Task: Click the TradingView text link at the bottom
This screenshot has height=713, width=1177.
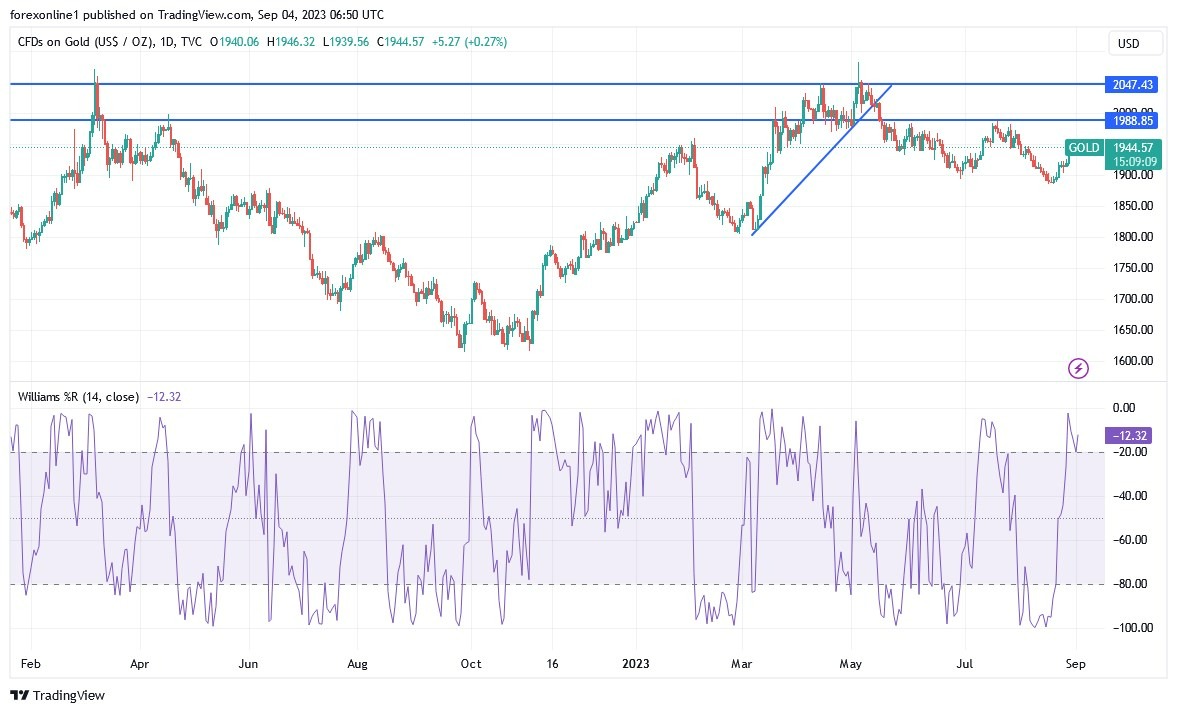Action: [70, 695]
